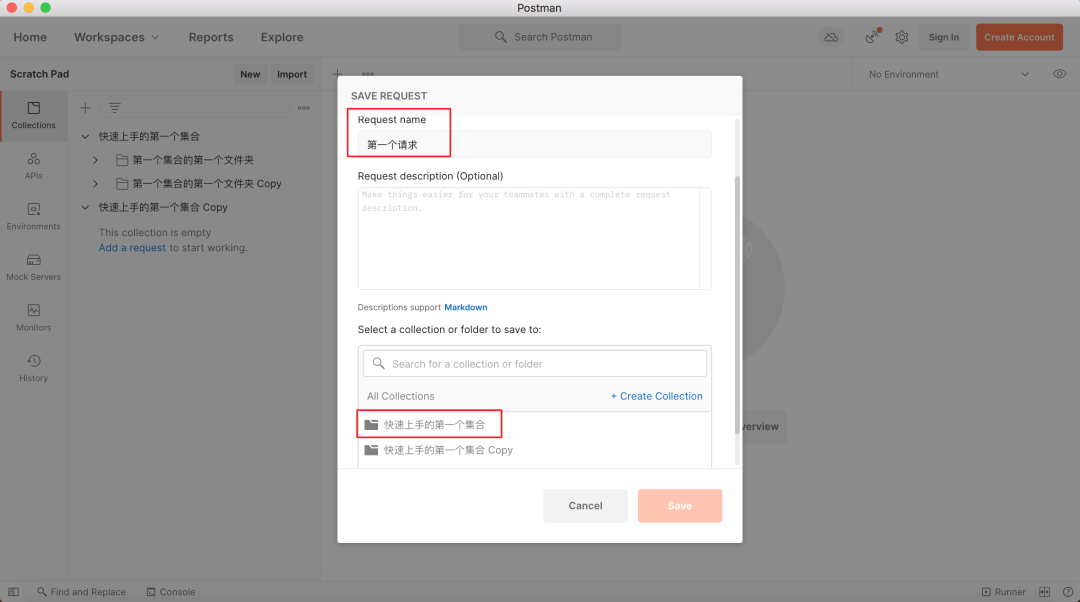Toggle the sidebar icon in status bar

[13, 592]
